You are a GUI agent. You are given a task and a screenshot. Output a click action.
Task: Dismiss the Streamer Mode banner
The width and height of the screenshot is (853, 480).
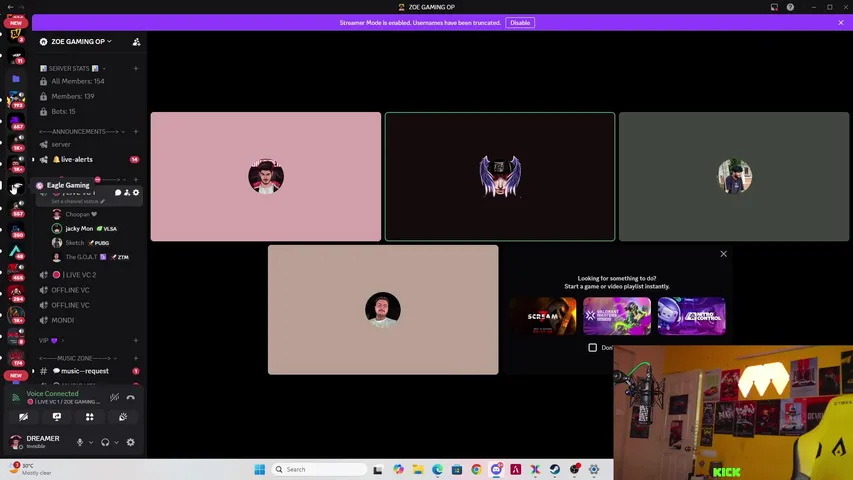click(x=841, y=23)
